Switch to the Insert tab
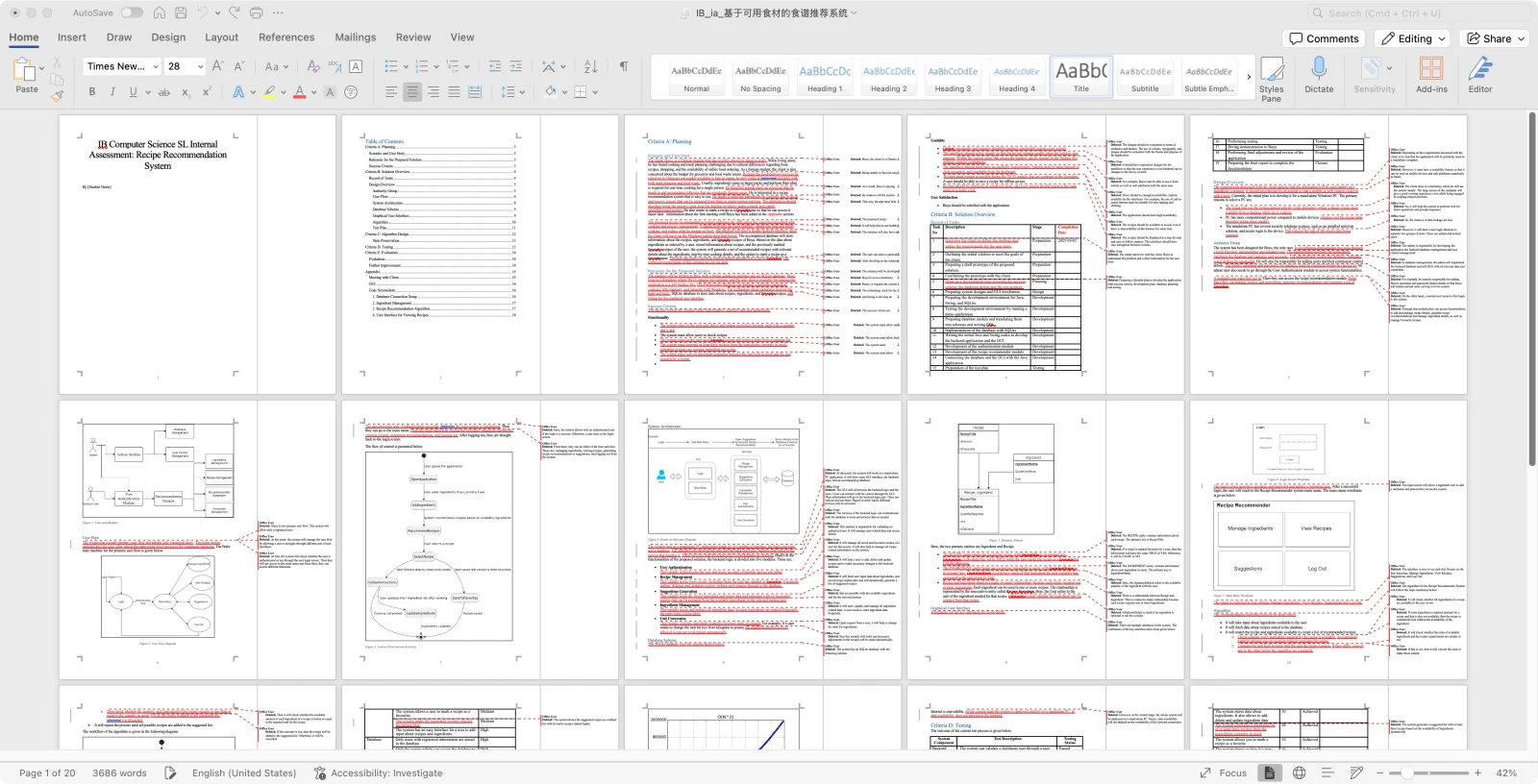This screenshot has height=784, width=1538. [72, 37]
